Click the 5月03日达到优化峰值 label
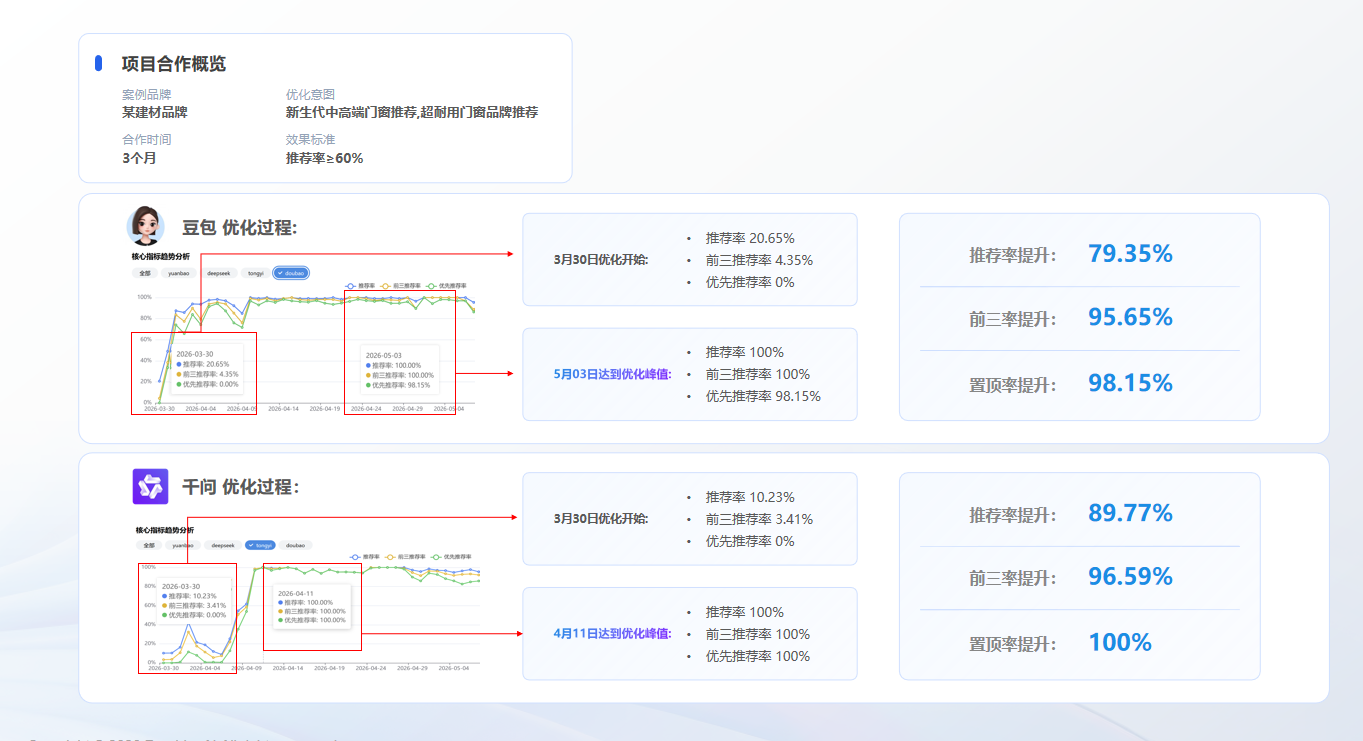This screenshot has width=1363, height=741. coord(612,374)
